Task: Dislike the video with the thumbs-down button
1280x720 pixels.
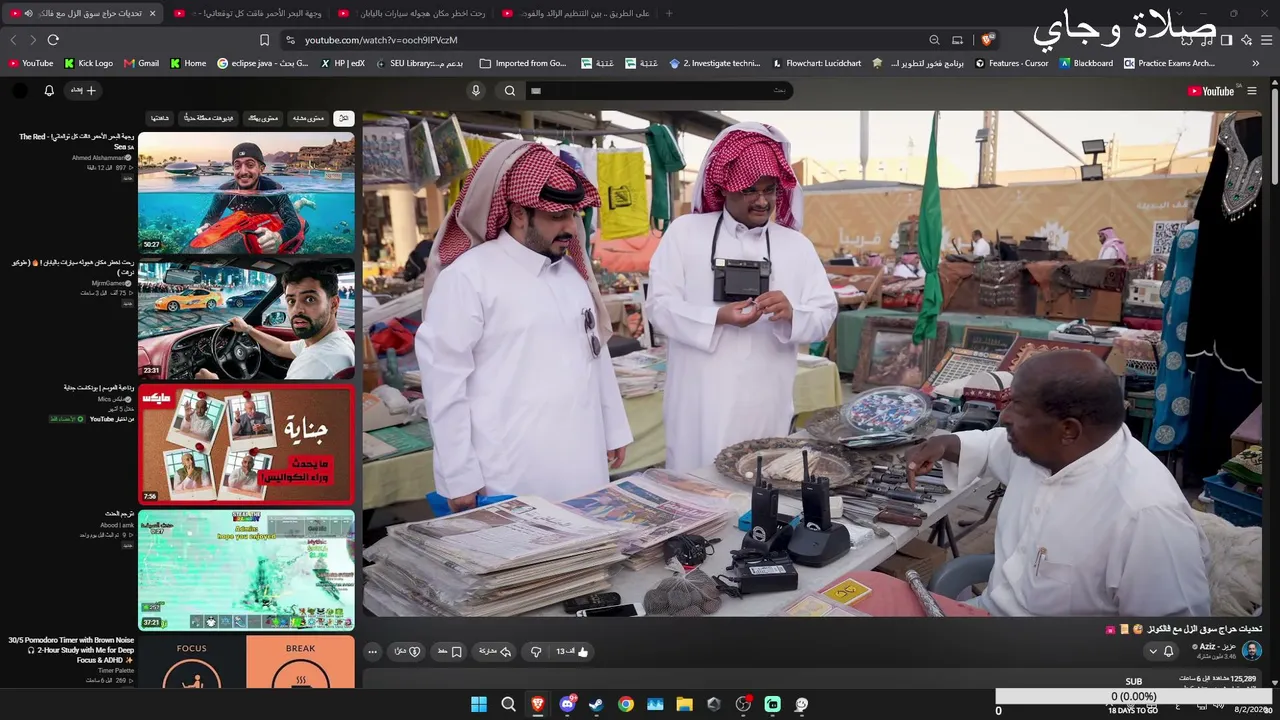Action: (536, 652)
